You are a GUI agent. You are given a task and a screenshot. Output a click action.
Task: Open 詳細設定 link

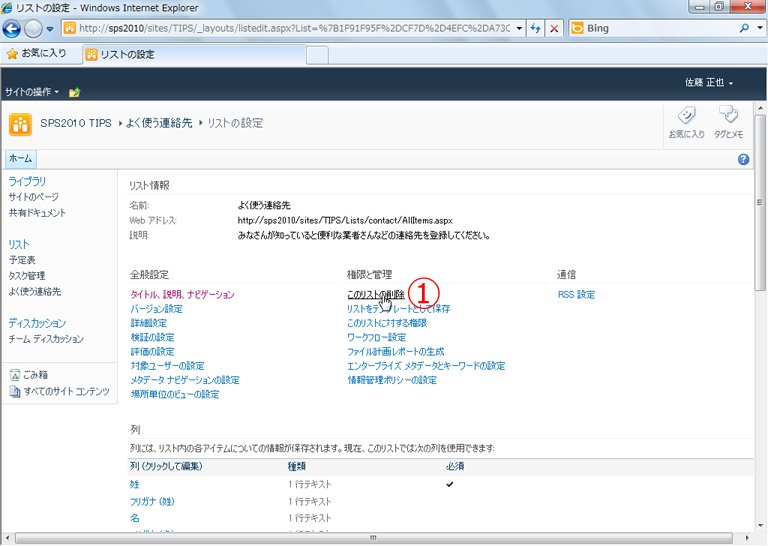(x=148, y=323)
